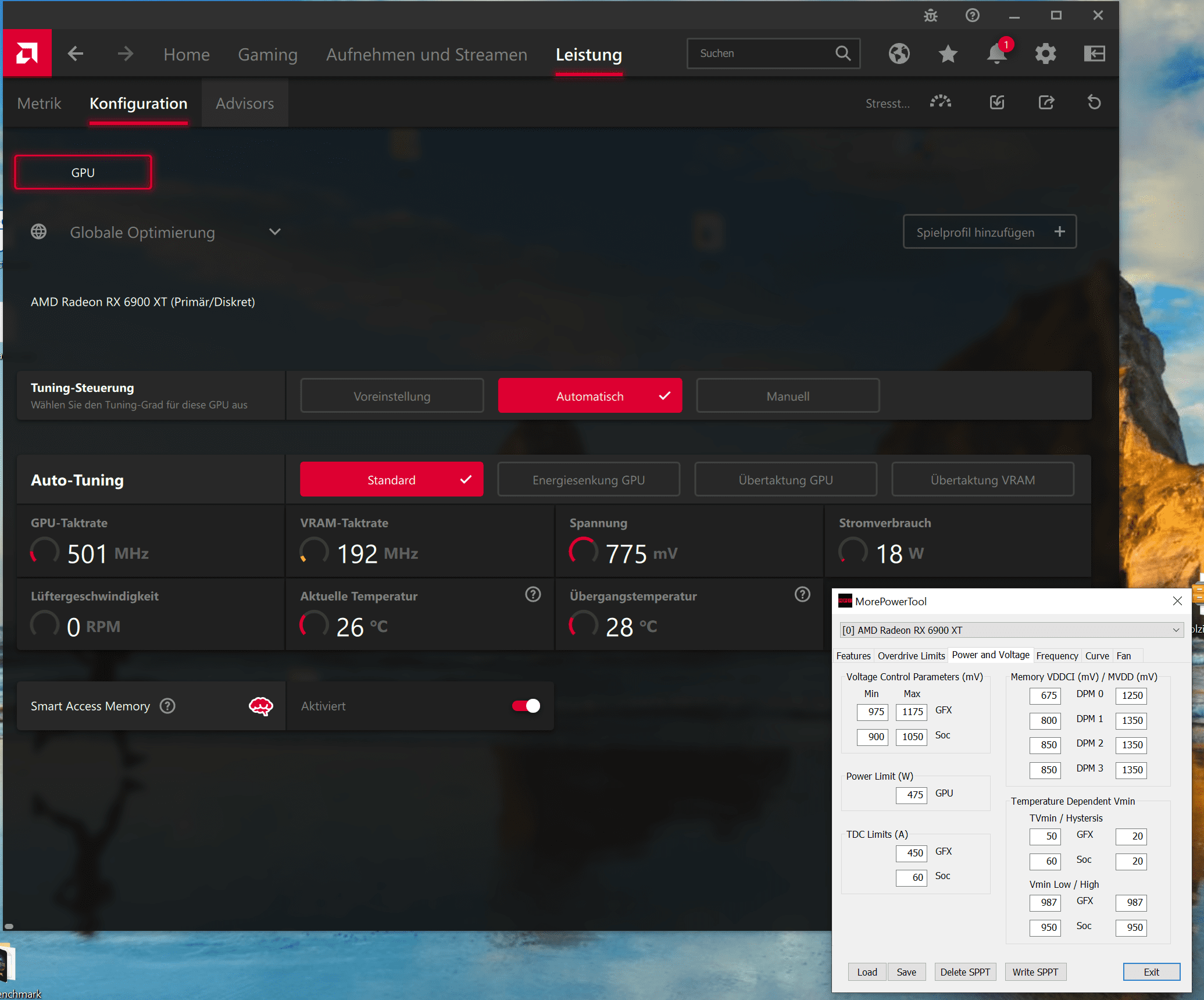The image size is (1204, 1000).
Task: Click the globe icon beside Globale Optimierung
Action: [x=39, y=232]
